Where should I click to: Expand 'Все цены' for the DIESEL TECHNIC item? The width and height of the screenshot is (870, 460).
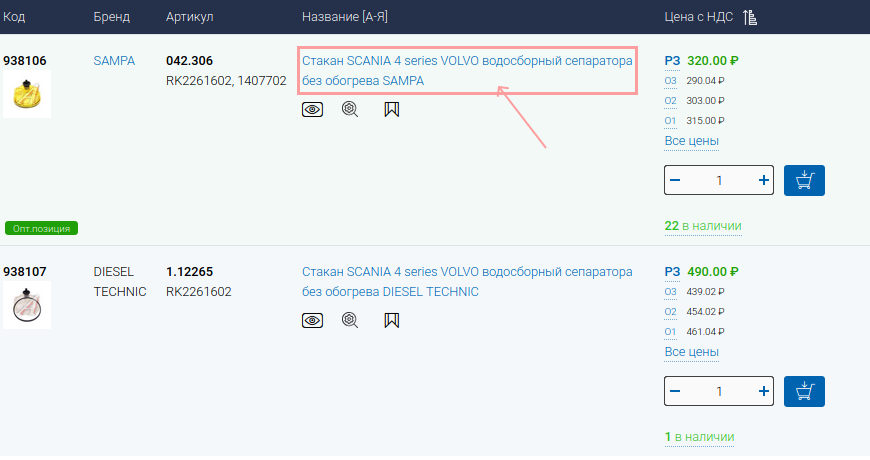691,352
